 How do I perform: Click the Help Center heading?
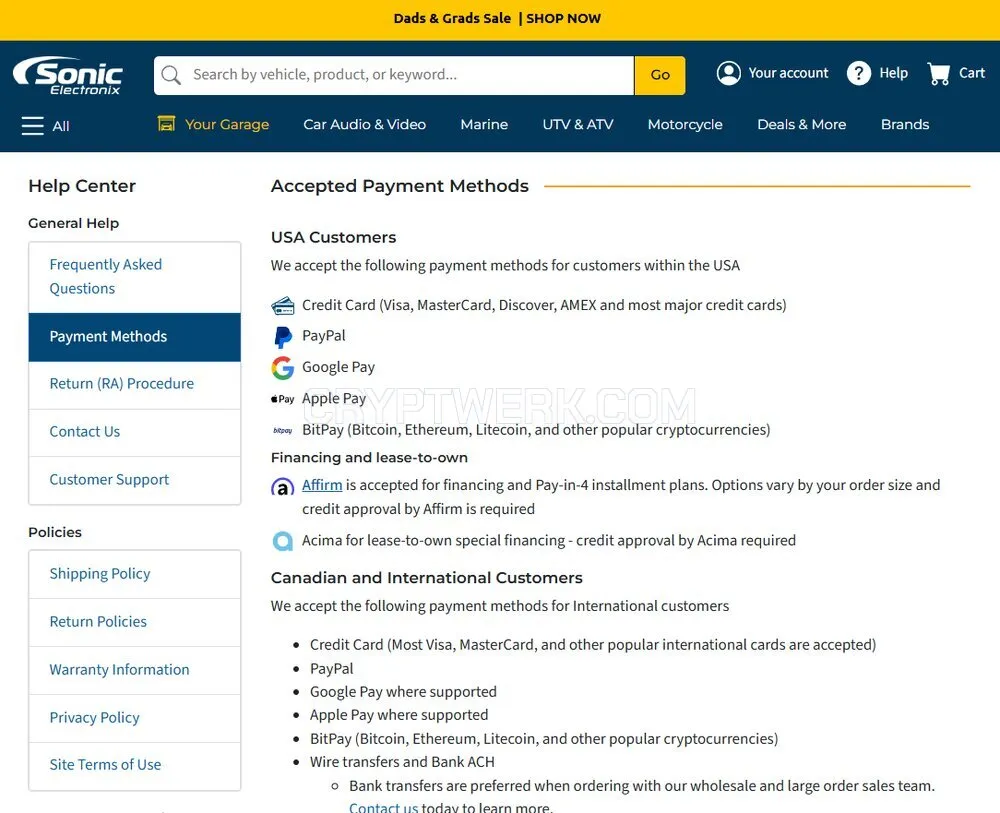point(82,186)
